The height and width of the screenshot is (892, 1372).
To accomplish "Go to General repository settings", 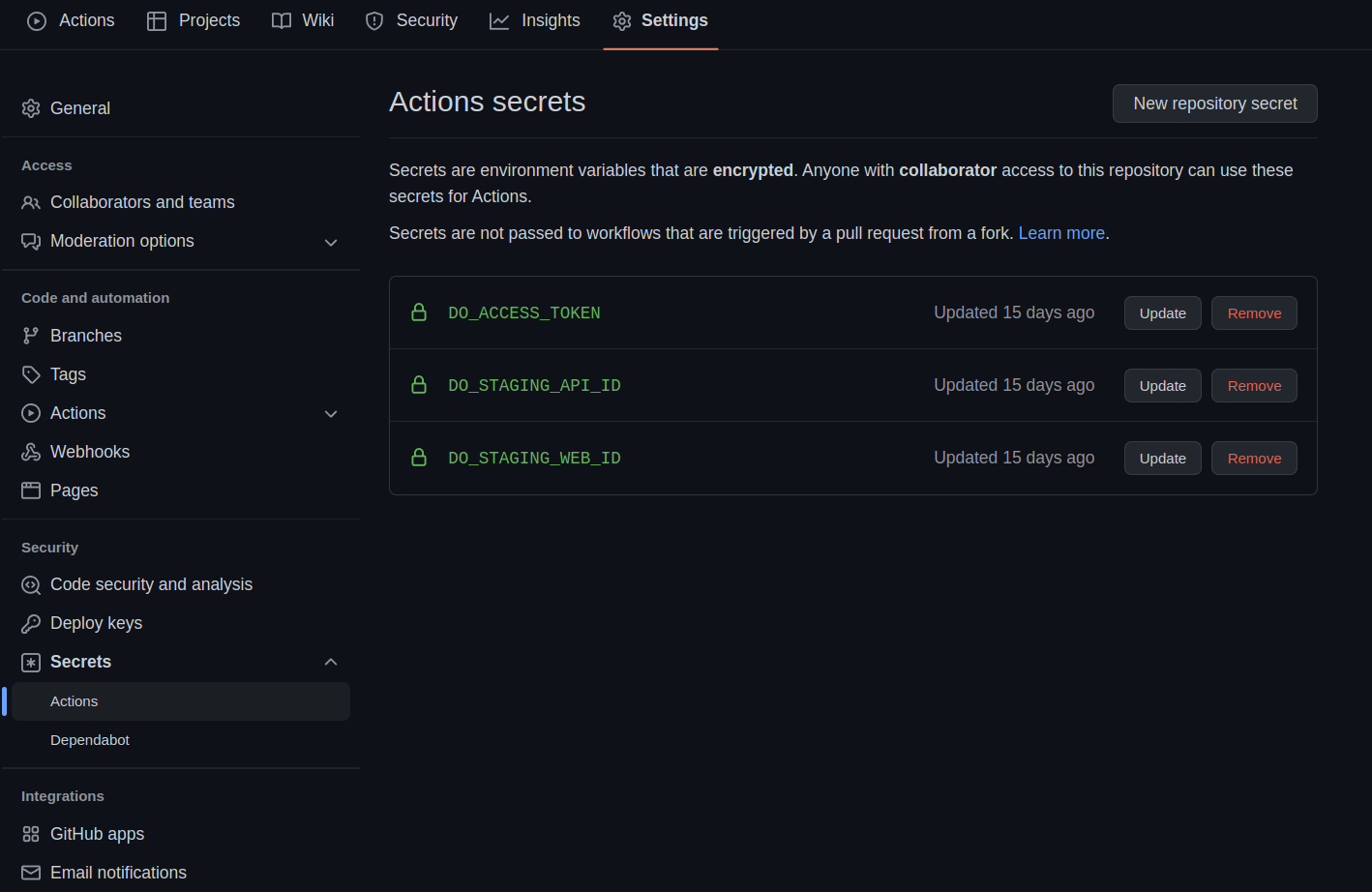I will [x=80, y=107].
